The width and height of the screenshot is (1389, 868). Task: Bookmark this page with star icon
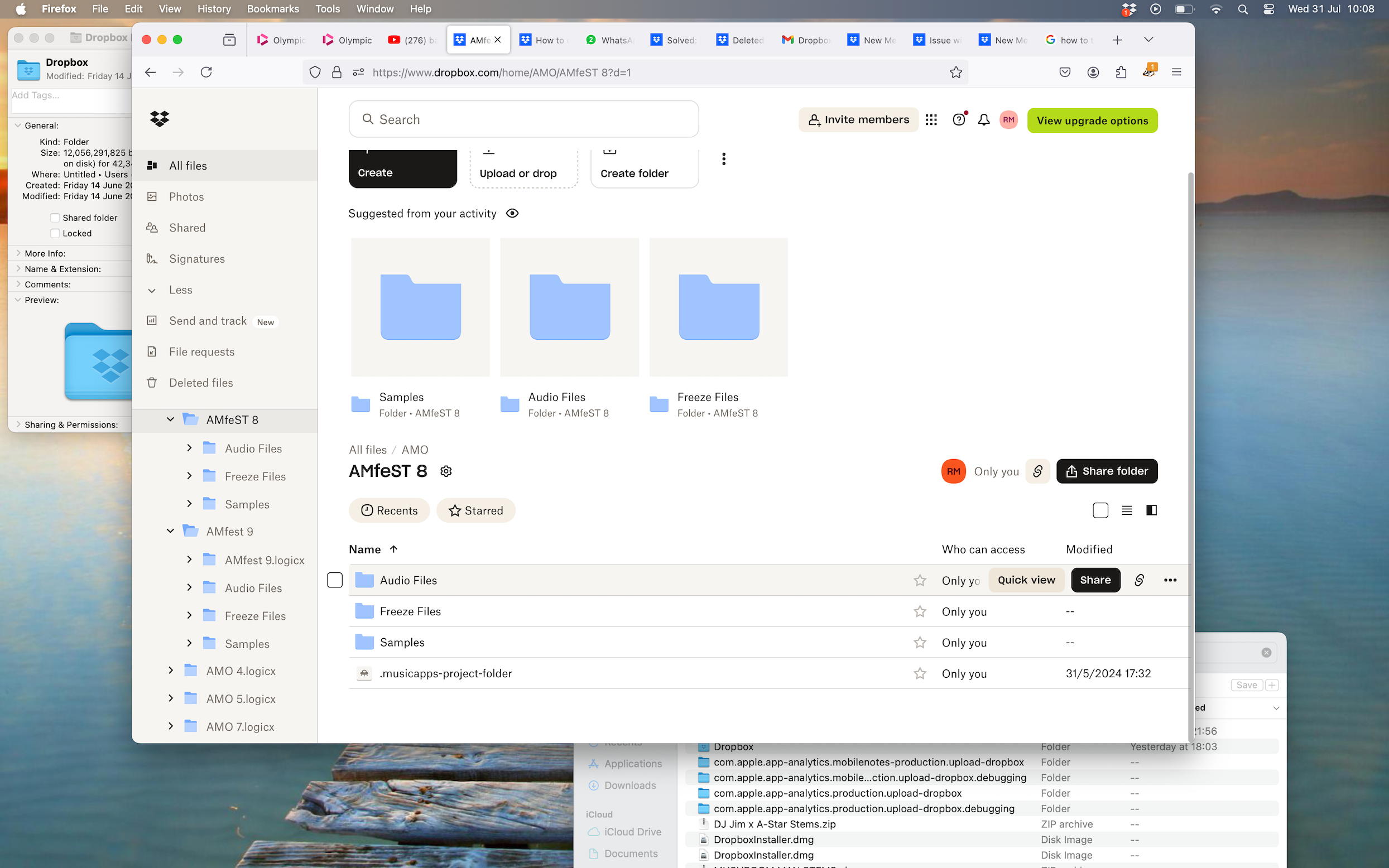click(955, 73)
